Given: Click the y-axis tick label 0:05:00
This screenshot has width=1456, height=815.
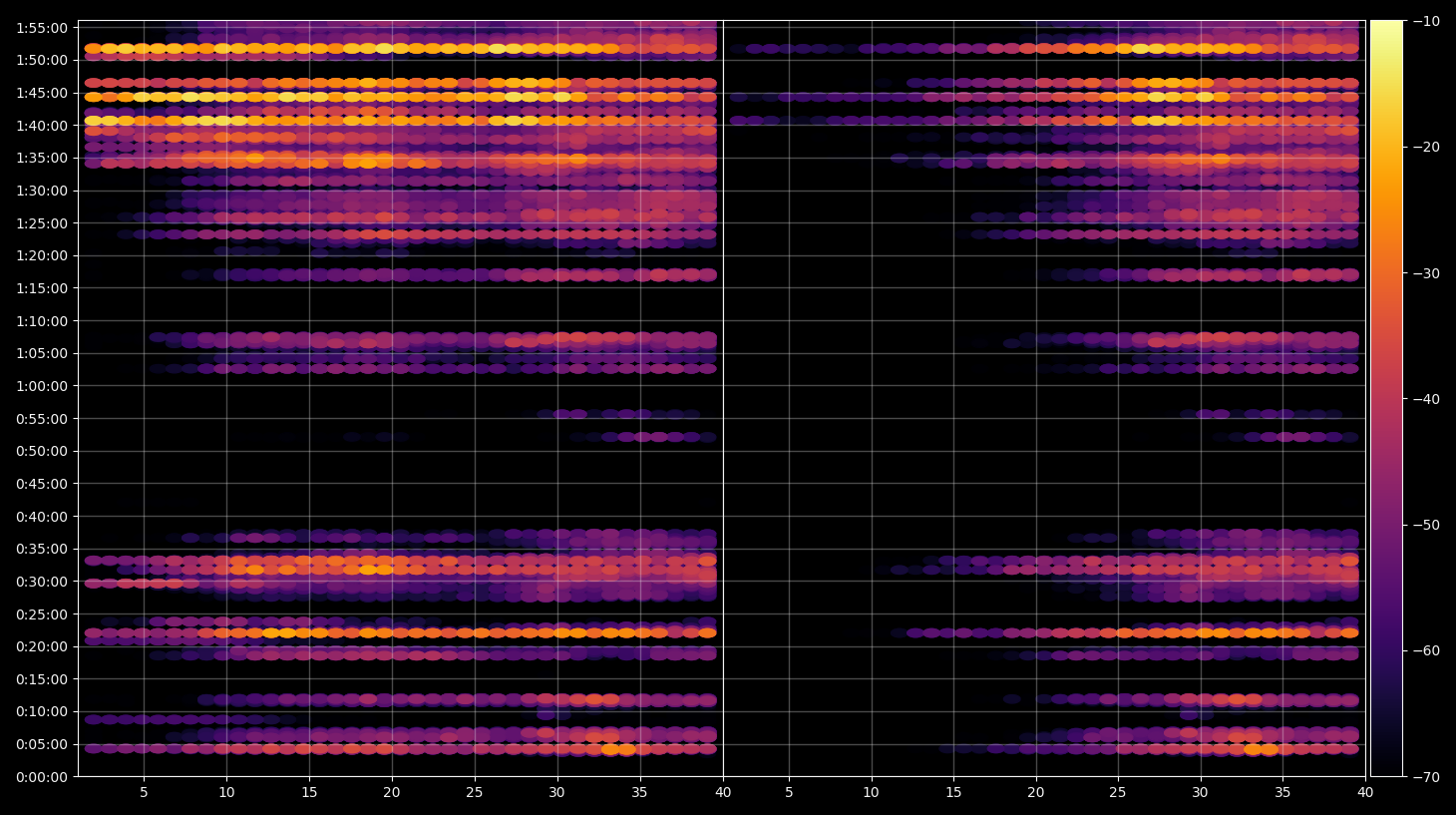Looking at the screenshot, I should [42, 744].
